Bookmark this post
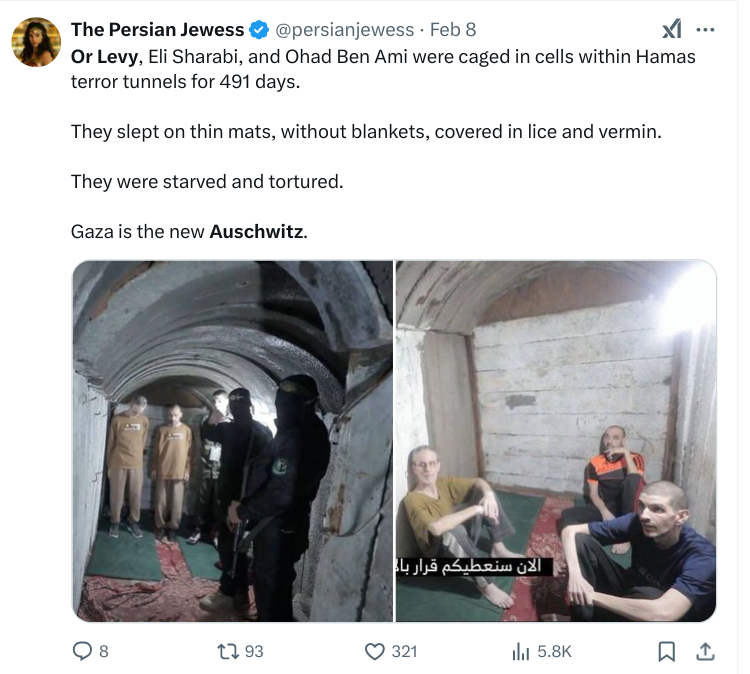Screen dimensions: 750x674 pos(666,652)
